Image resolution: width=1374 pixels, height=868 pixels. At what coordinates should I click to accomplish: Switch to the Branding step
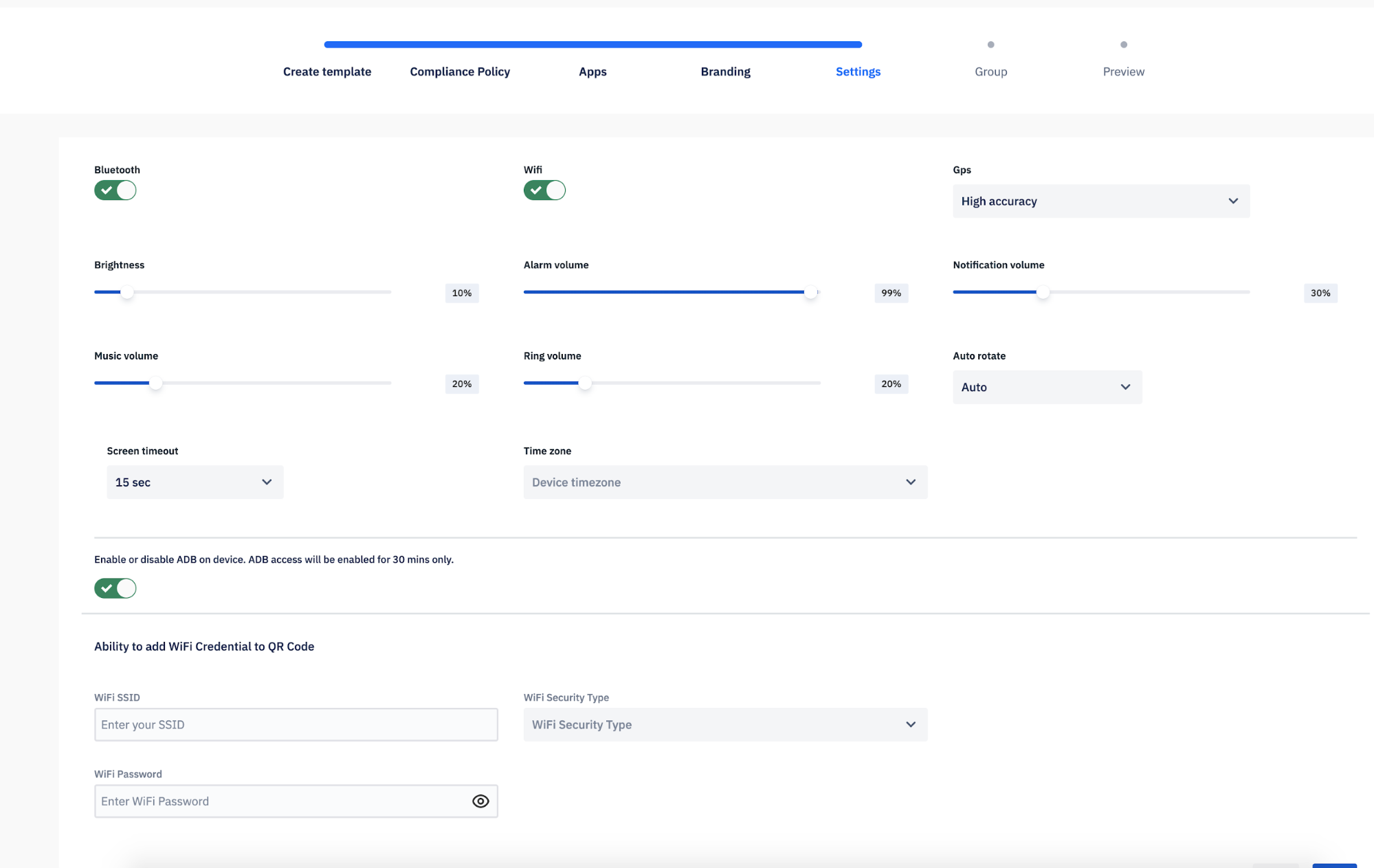pyautogui.click(x=725, y=71)
